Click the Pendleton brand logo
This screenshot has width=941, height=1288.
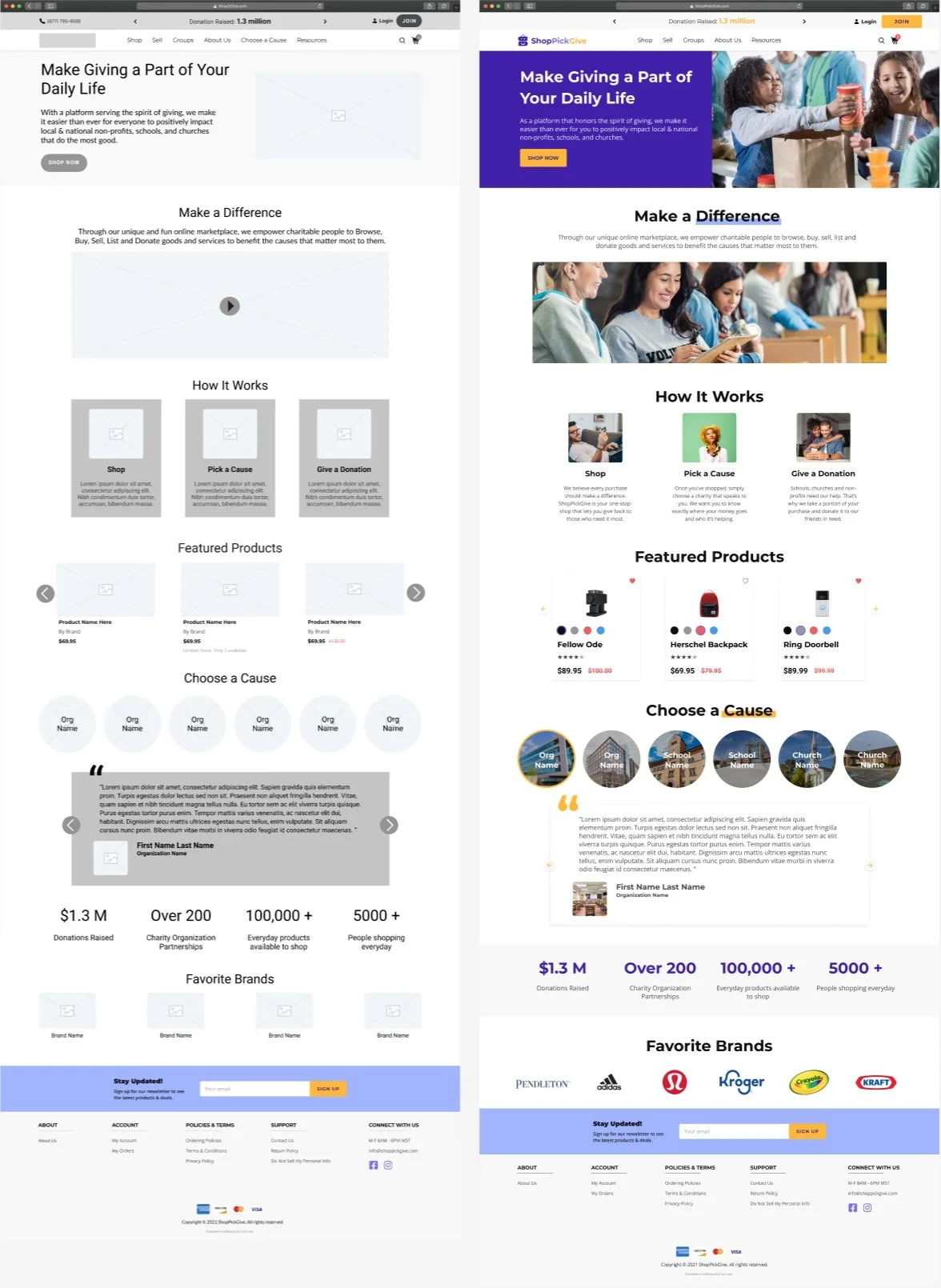click(x=543, y=1084)
